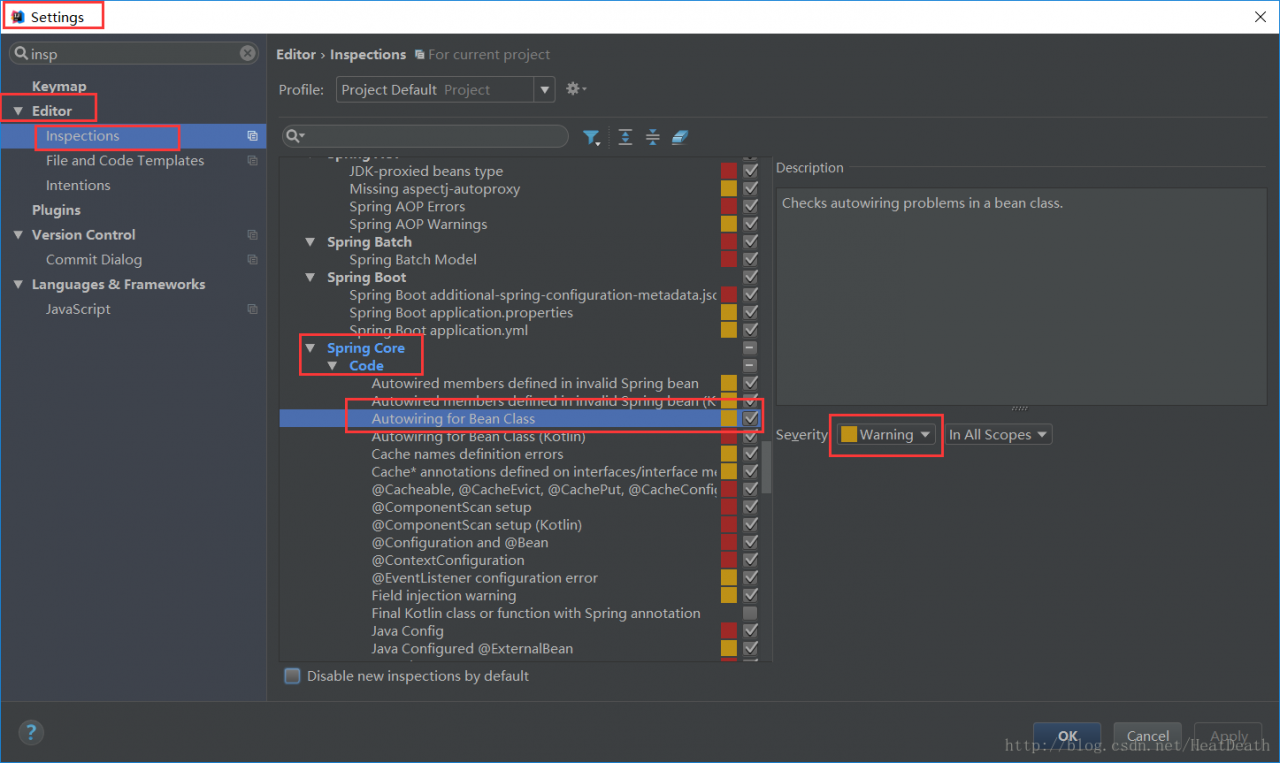Image resolution: width=1280 pixels, height=763 pixels.
Task: Click the Expand All inspections icon
Action: point(625,137)
